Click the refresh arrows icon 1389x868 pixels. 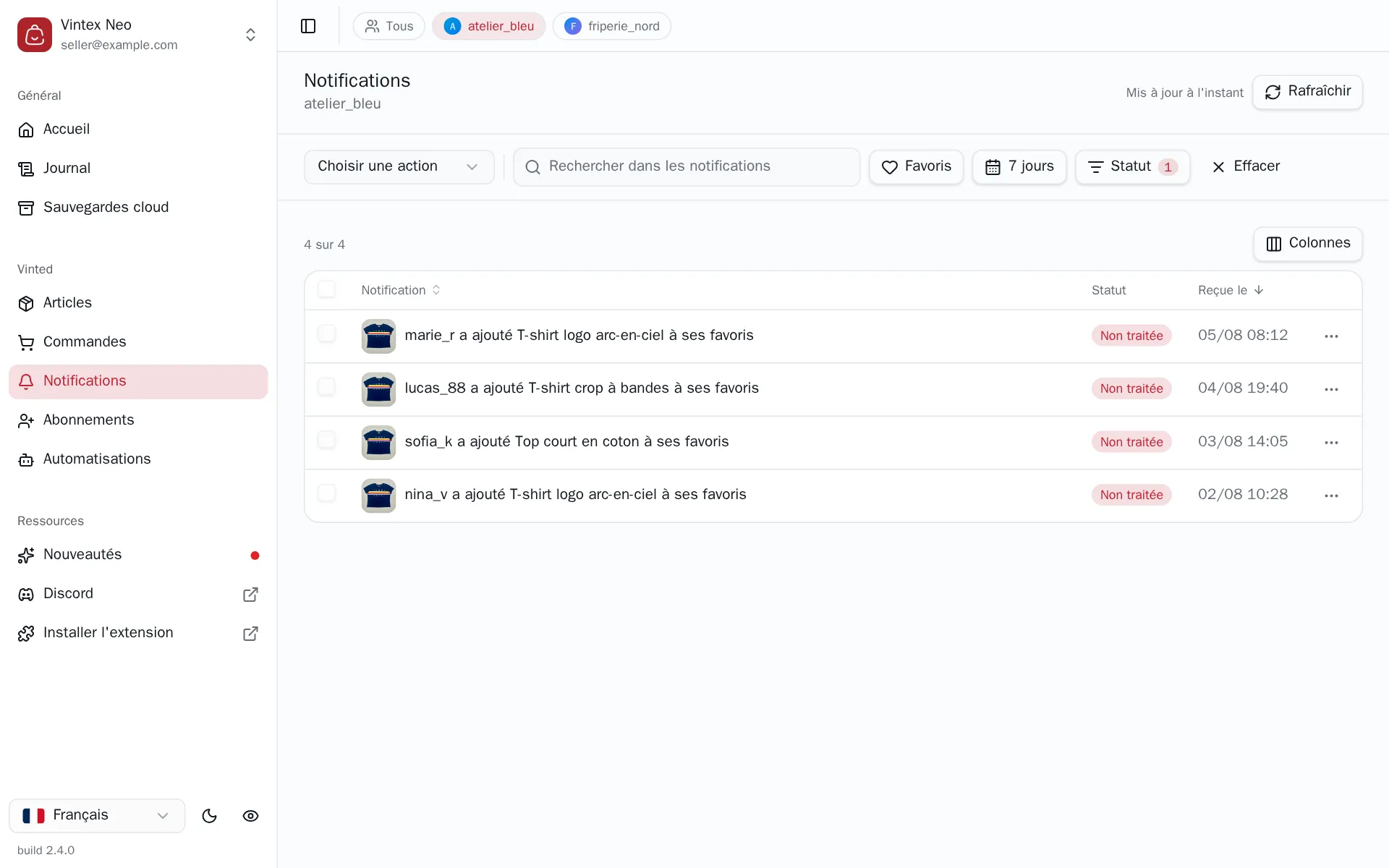1273,92
